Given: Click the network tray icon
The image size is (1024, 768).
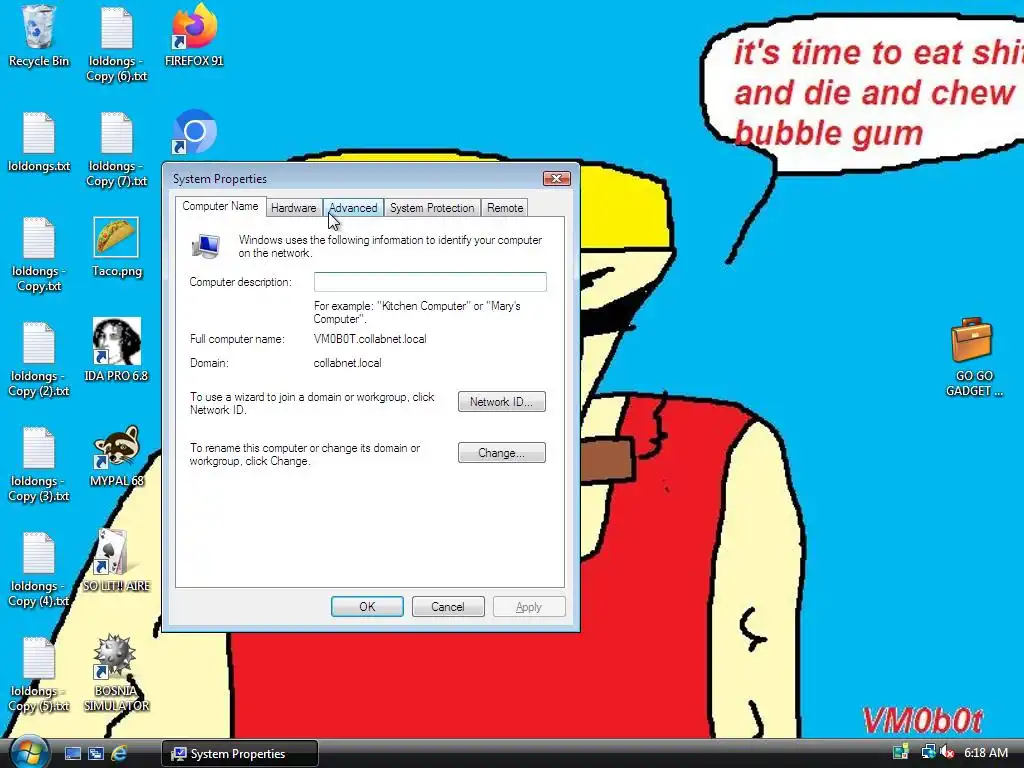Looking at the screenshot, I should click(928, 753).
